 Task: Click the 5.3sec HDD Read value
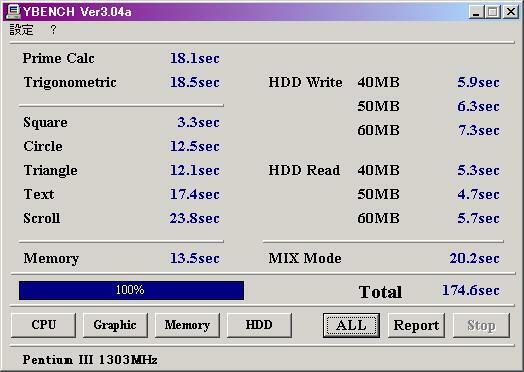pyautogui.click(x=479, y=170)
